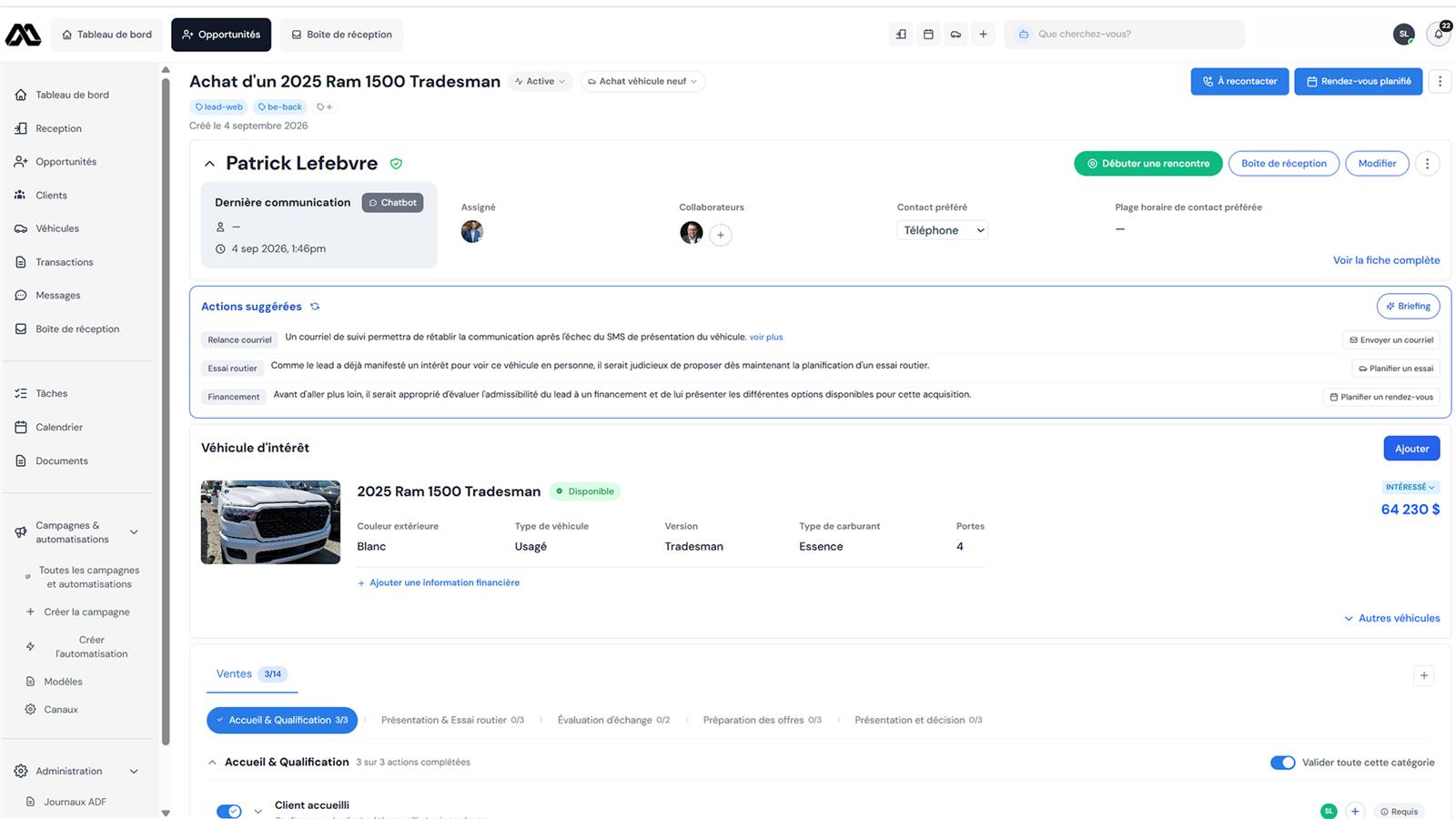The width and height of the screenshot is (1456, 819).
Task: Click Envoyer un courriel action
Action: point(1391,339)
